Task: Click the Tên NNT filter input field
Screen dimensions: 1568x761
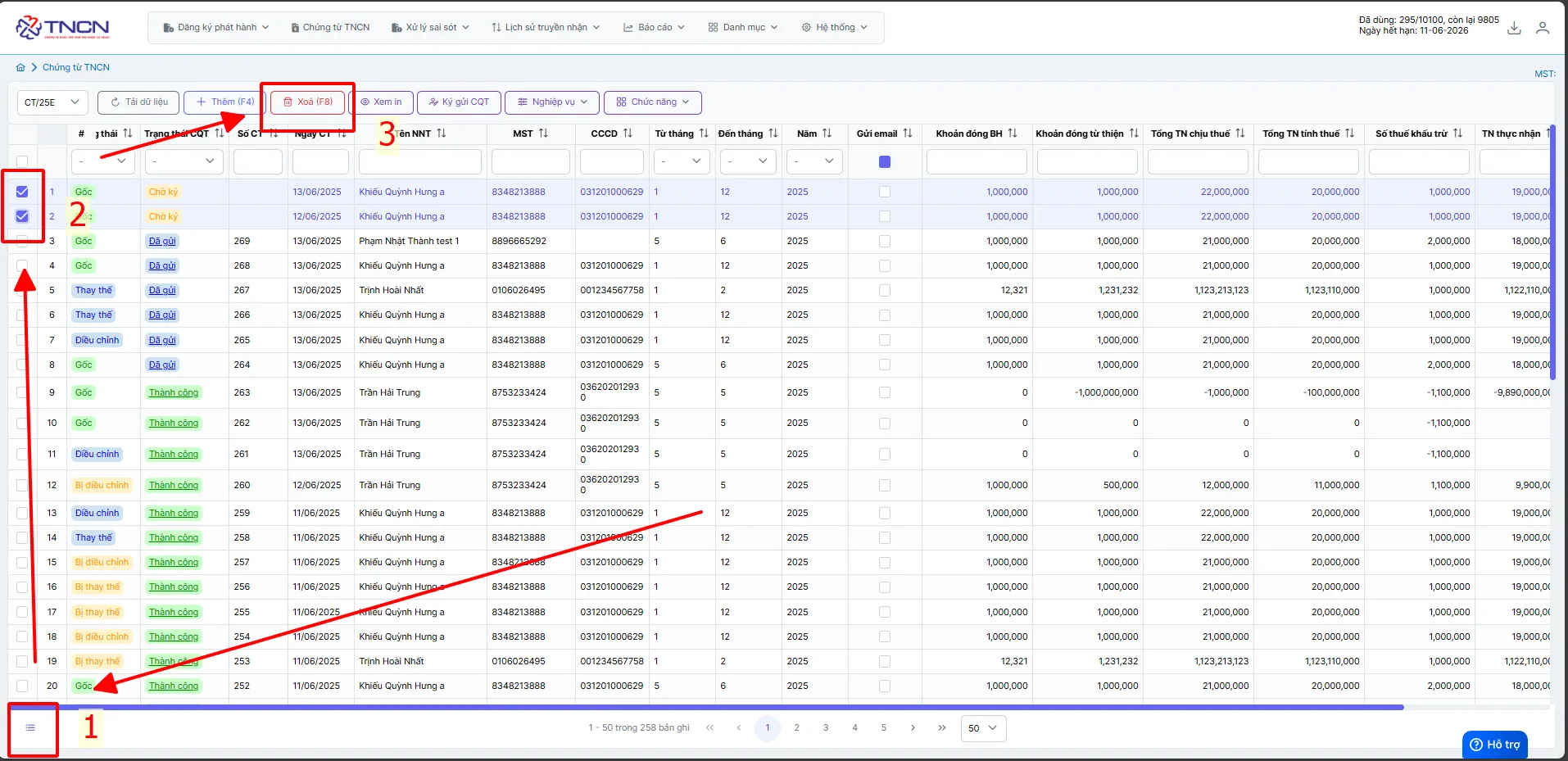Action: pos(419,161)
